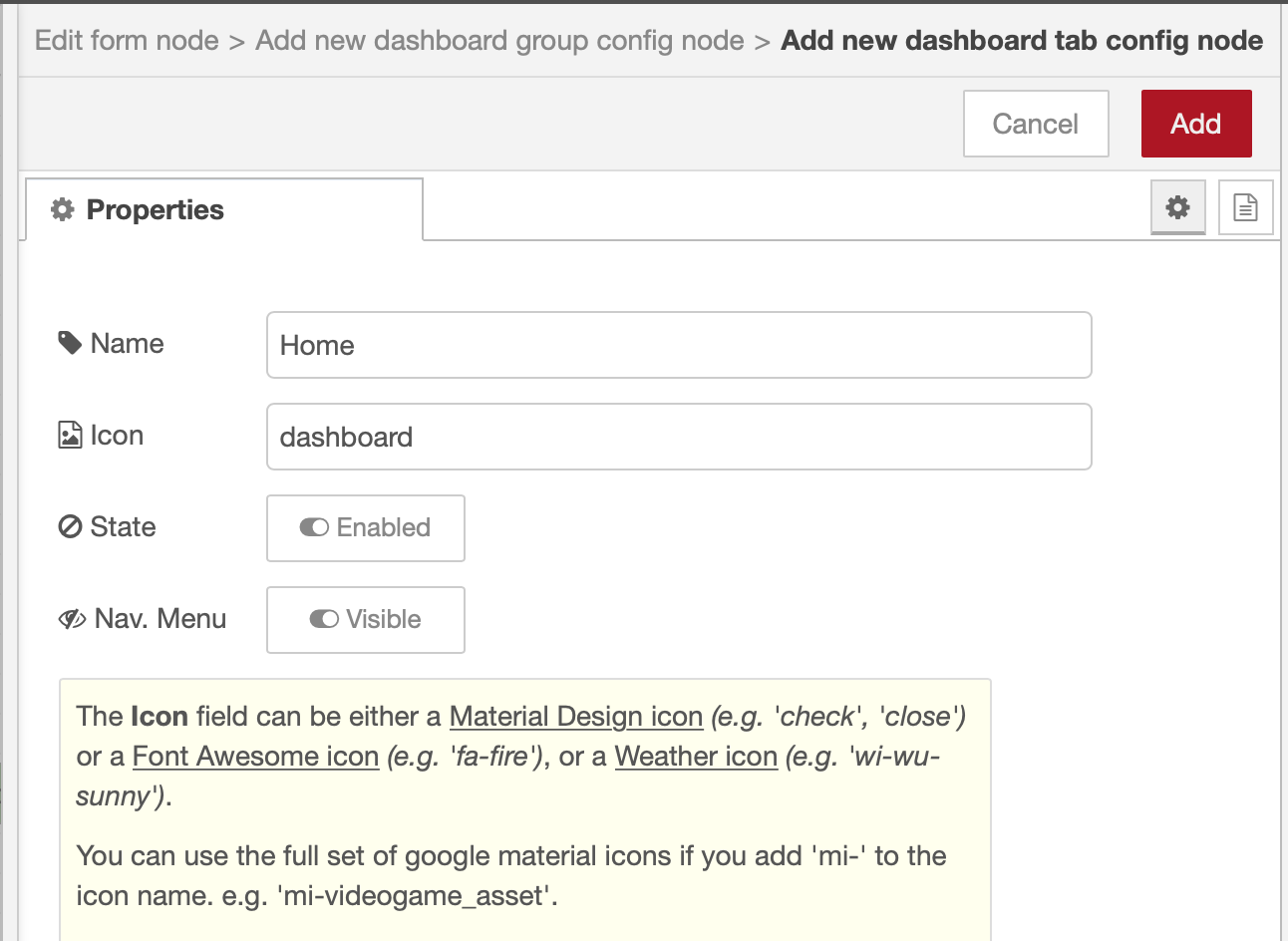Click into the Icon field containing dashboard
The width and height of the screenshot is (1288, 941).
(x=679, y=437)
